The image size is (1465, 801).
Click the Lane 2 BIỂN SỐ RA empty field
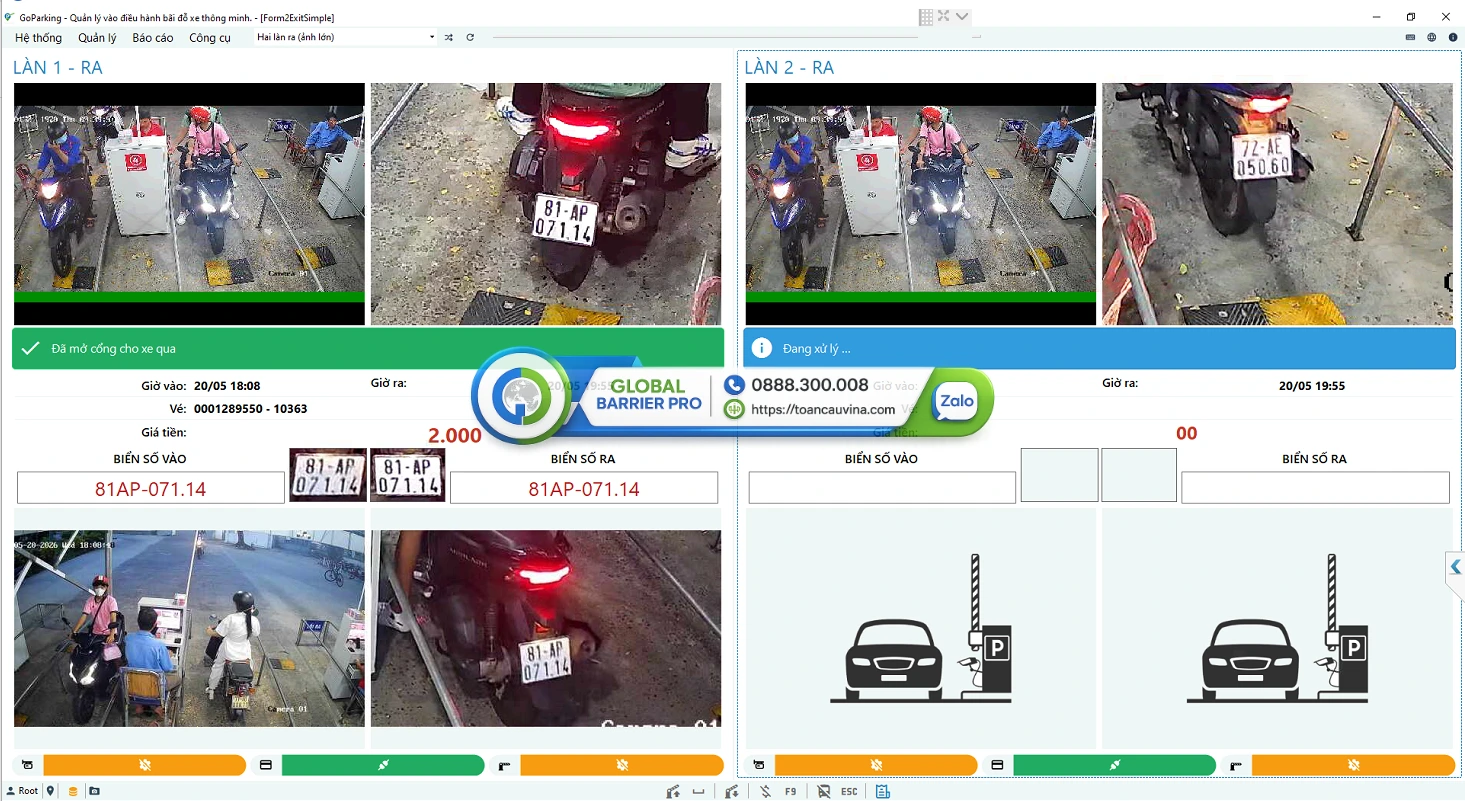1315,488
